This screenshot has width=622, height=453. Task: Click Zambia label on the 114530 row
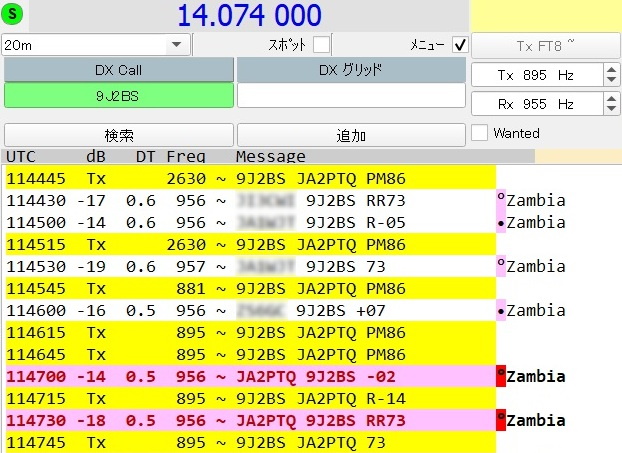point(536,267)
